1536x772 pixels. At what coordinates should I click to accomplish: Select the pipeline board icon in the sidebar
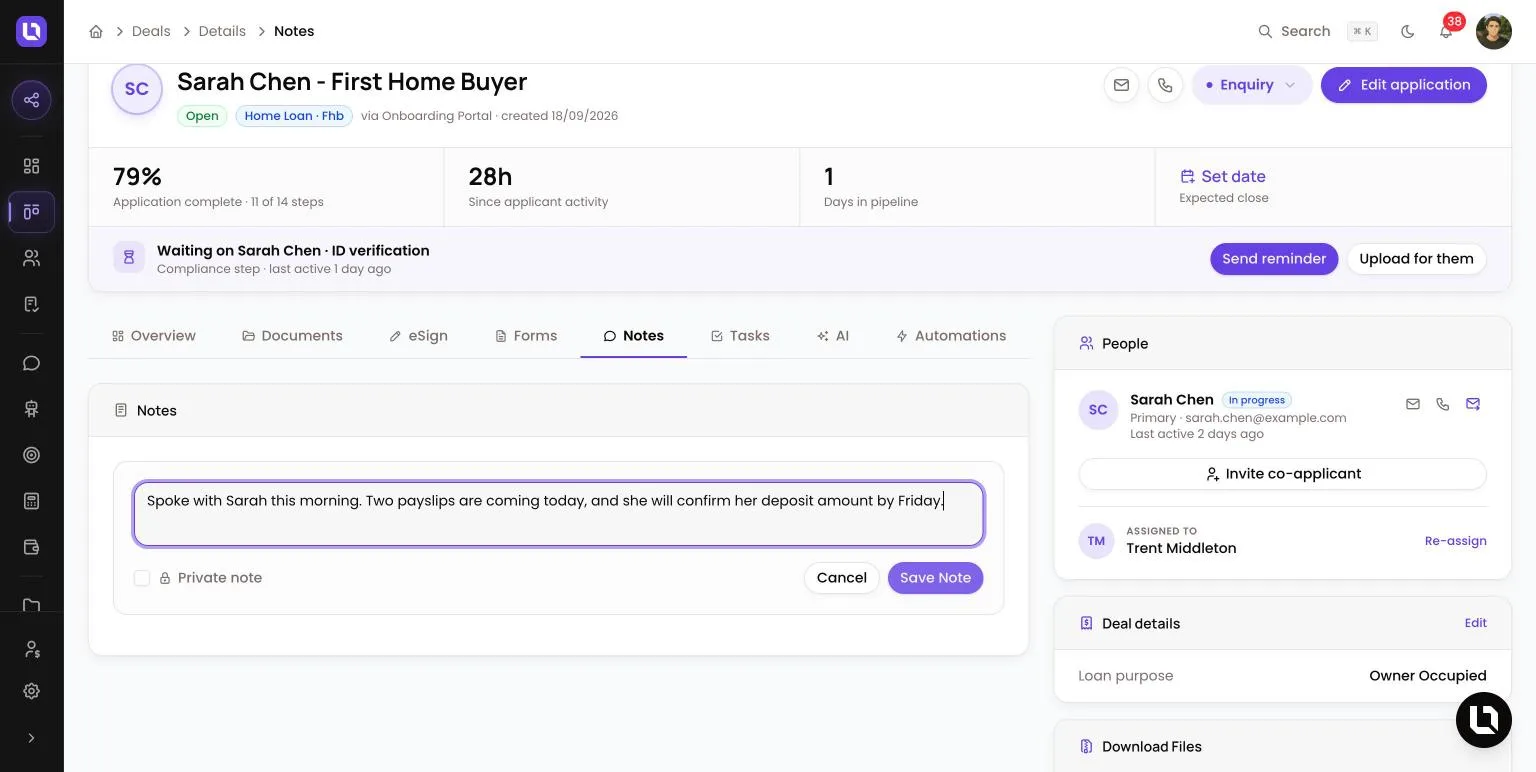[x=31, y=212]
